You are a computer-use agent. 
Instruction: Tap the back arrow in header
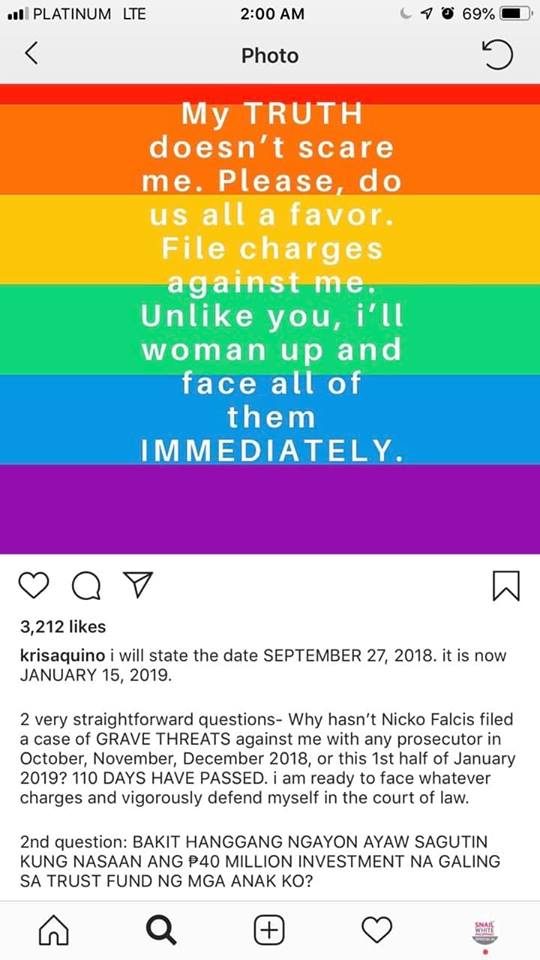[x=32, y=54]
